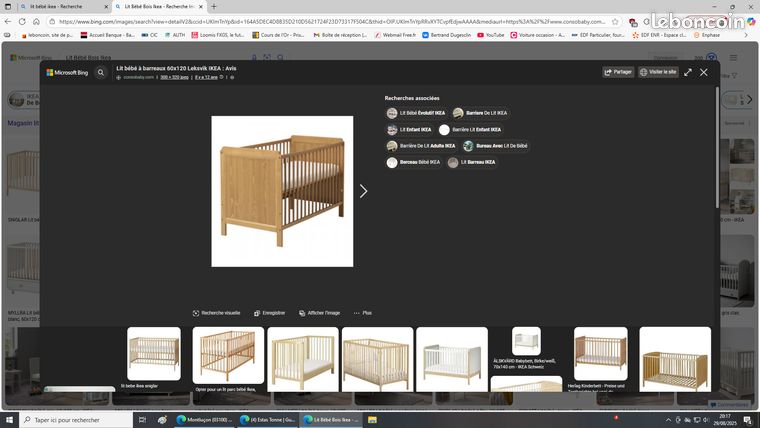Open the YouTube bookmark

click(x=491, y=35)
